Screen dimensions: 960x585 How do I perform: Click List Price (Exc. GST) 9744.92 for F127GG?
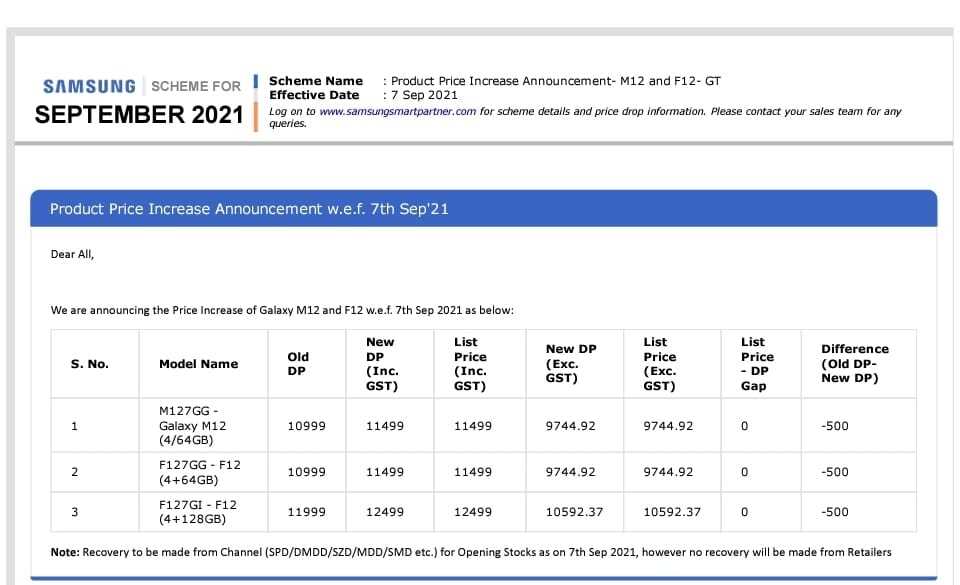pyautogui.click(x=668, y=472)
